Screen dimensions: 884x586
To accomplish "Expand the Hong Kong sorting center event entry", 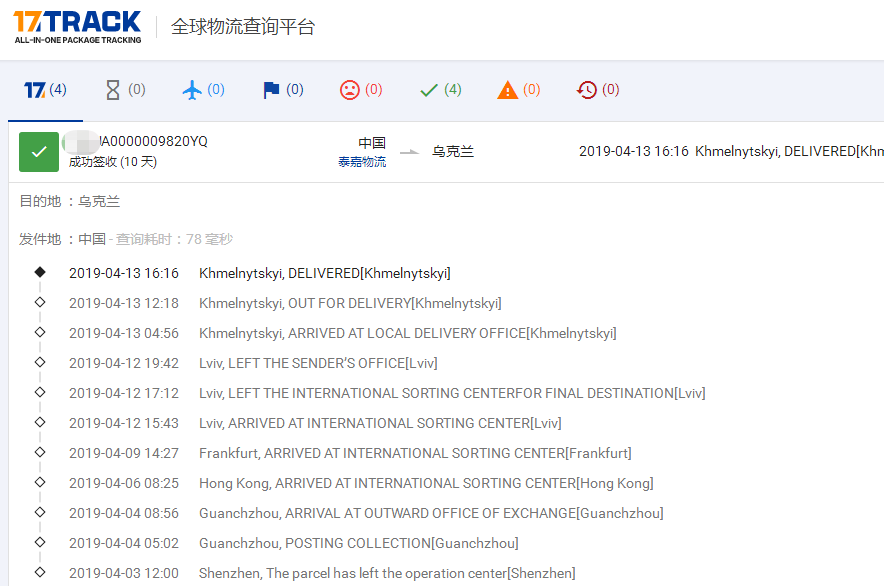I will [x=425, y=482].
